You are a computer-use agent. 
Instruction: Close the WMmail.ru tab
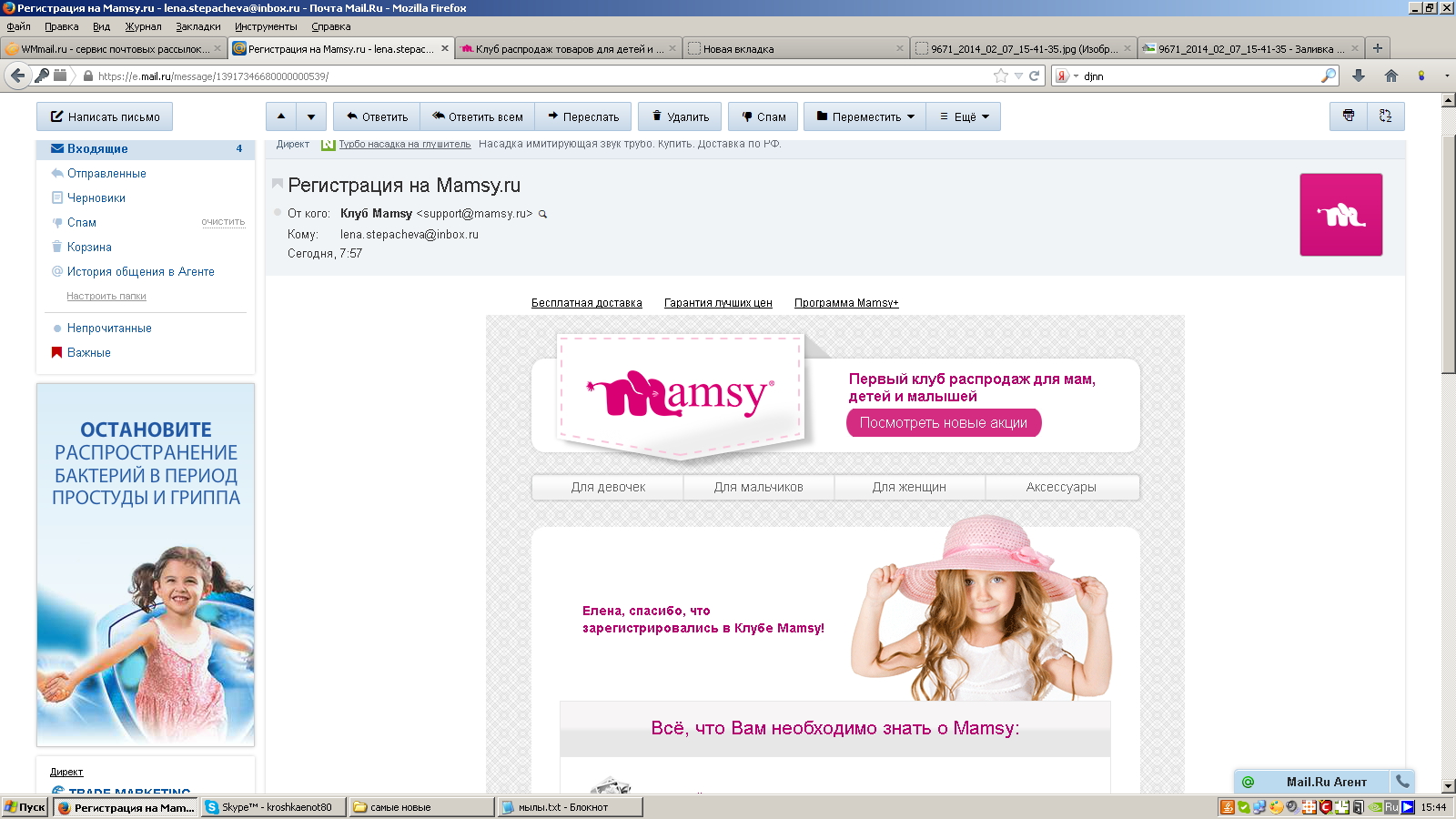[217, 48]
